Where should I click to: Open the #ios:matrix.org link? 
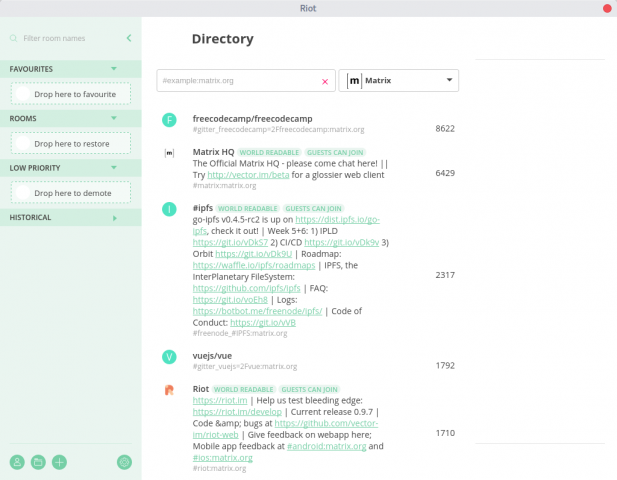[x=223, y=458]
